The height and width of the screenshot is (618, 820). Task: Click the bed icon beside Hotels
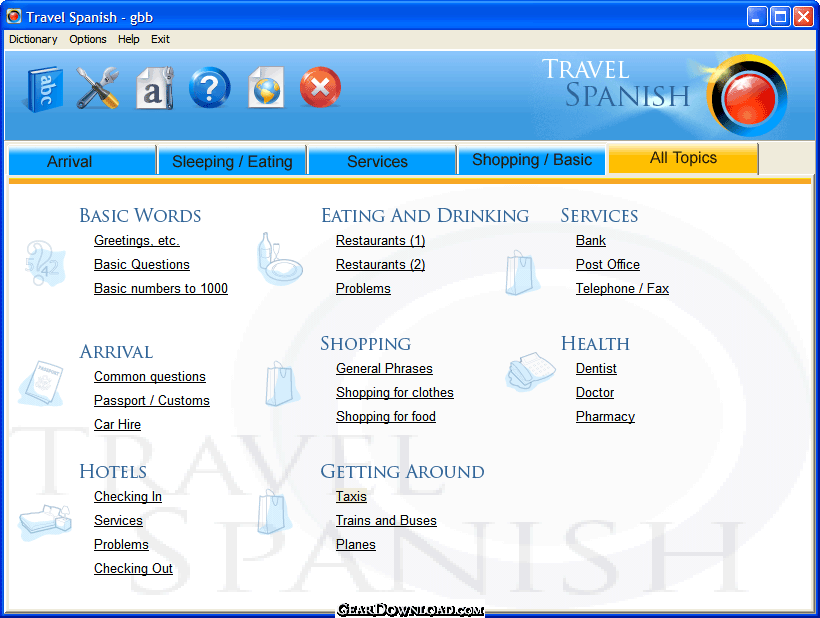(x=45, y=522)
